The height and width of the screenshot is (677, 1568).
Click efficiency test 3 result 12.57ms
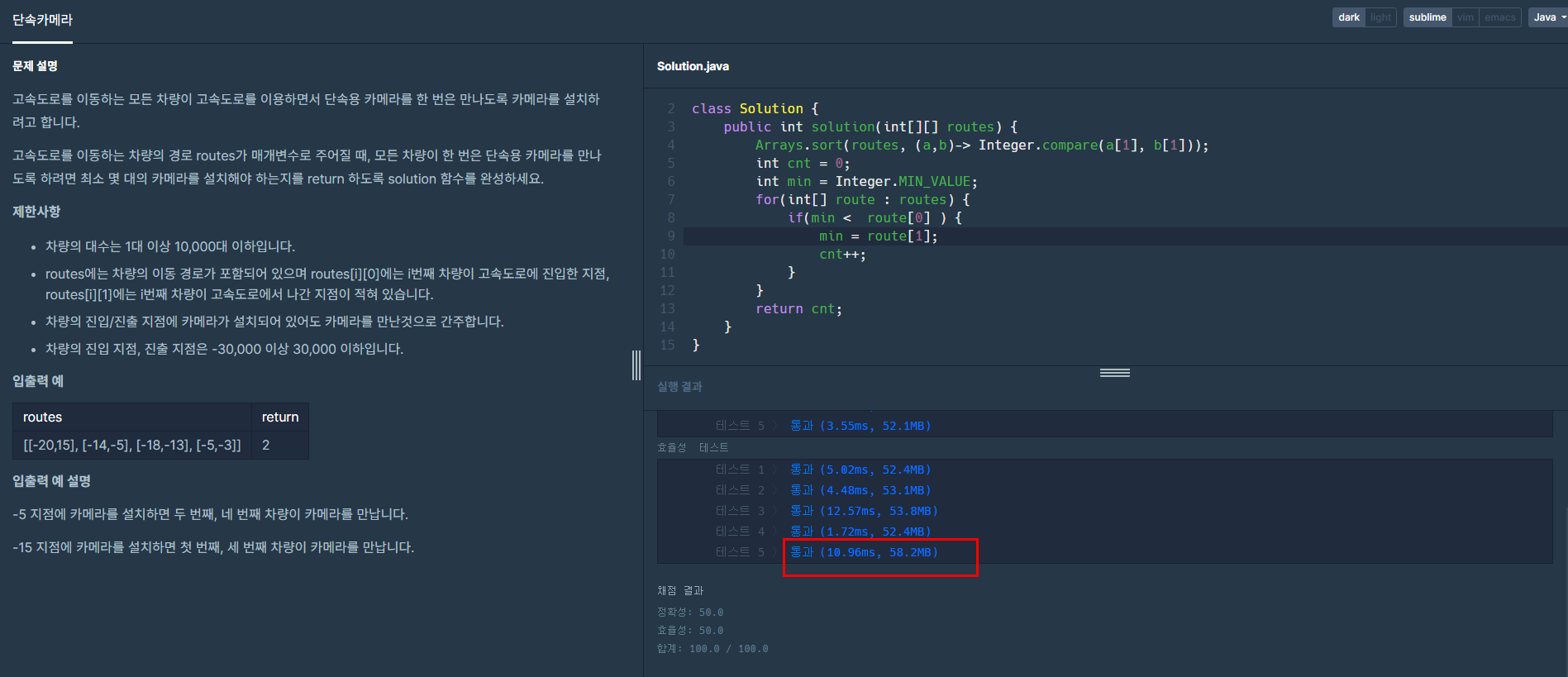(864, 511)
